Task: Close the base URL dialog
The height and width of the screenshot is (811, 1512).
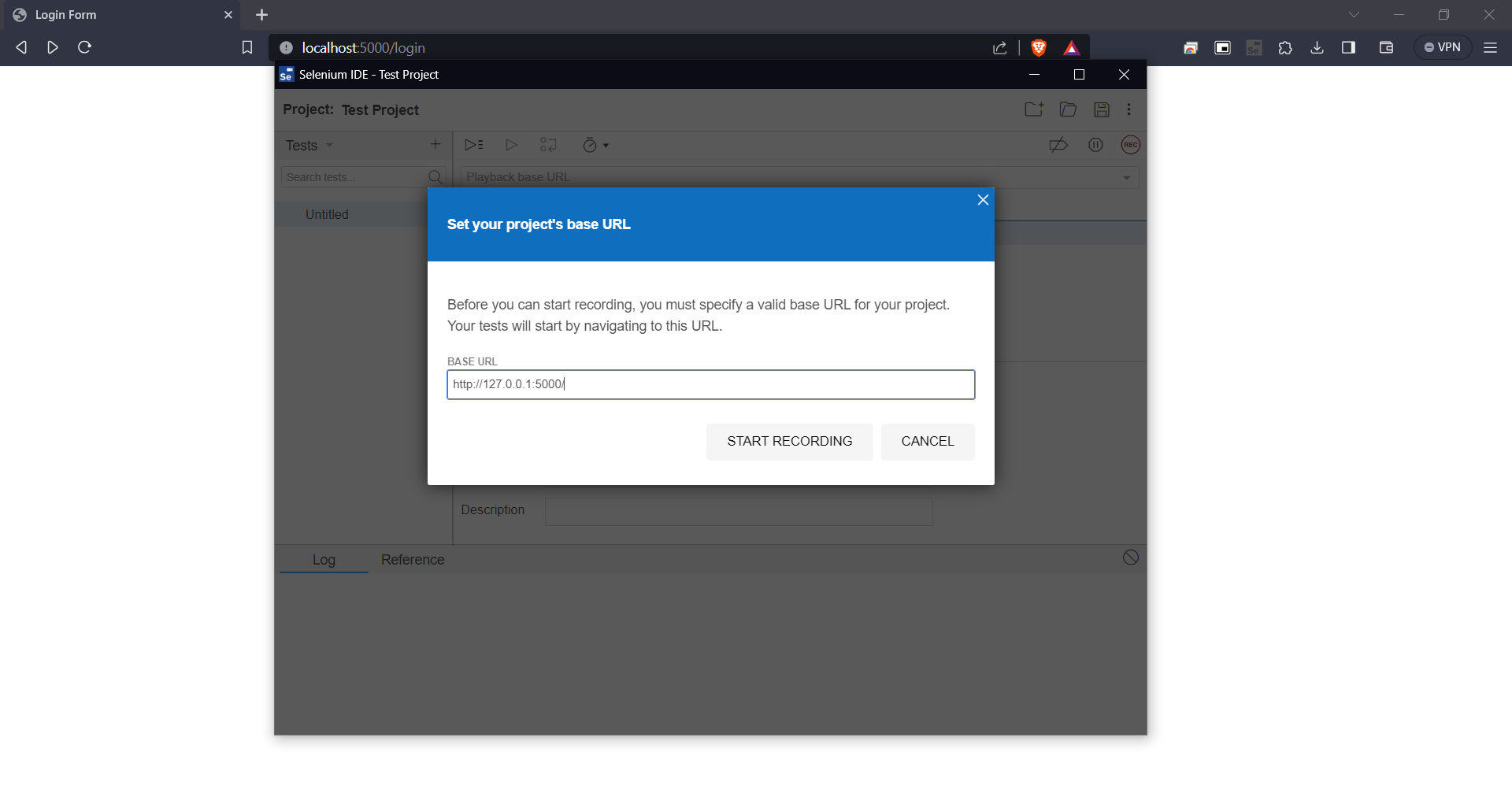Action: click(982, 200)
